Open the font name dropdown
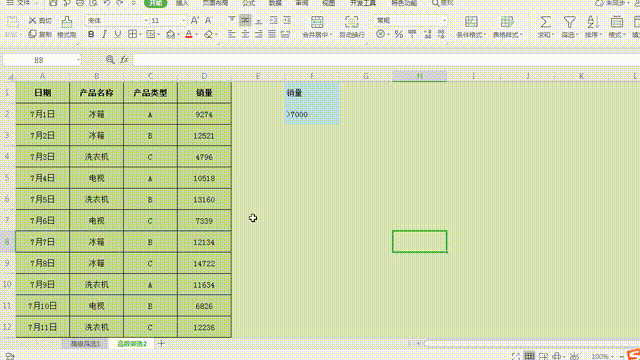The height and width of the screenshot is (360, 640). coord(146,20)
